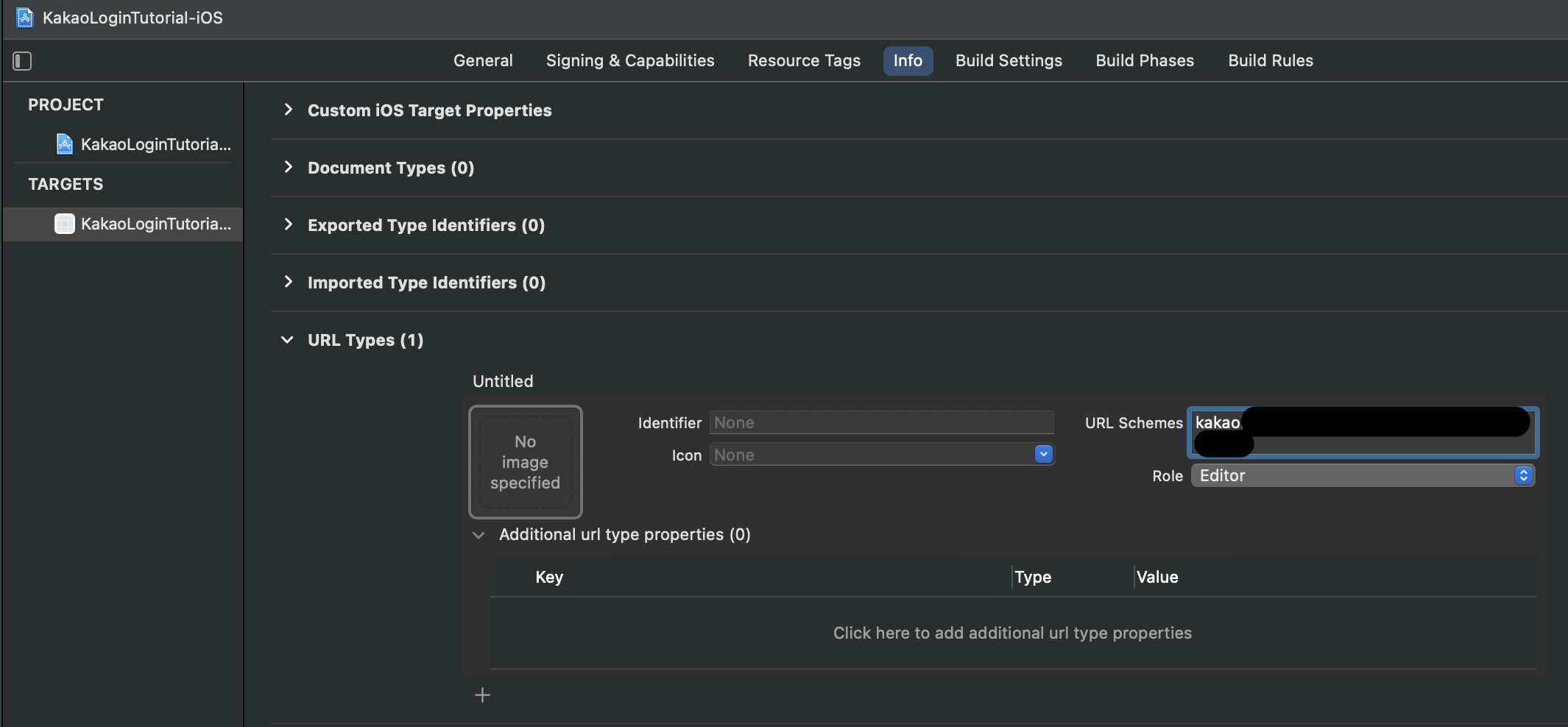Click the Key column header

[x=549, y=577]
